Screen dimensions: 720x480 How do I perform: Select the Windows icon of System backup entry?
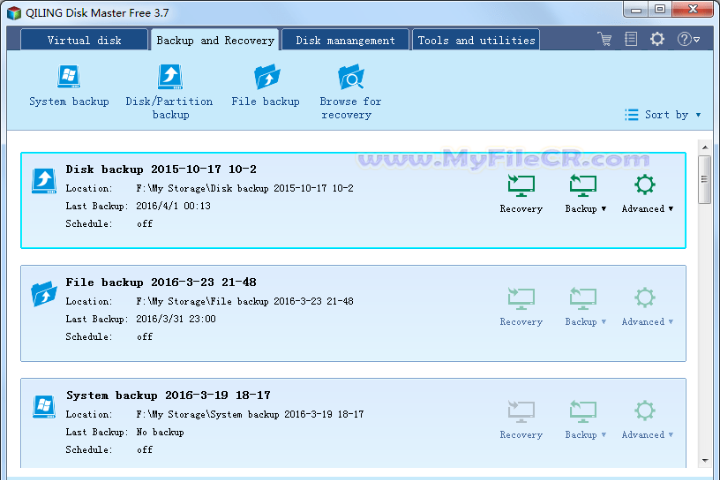[44, 407]
